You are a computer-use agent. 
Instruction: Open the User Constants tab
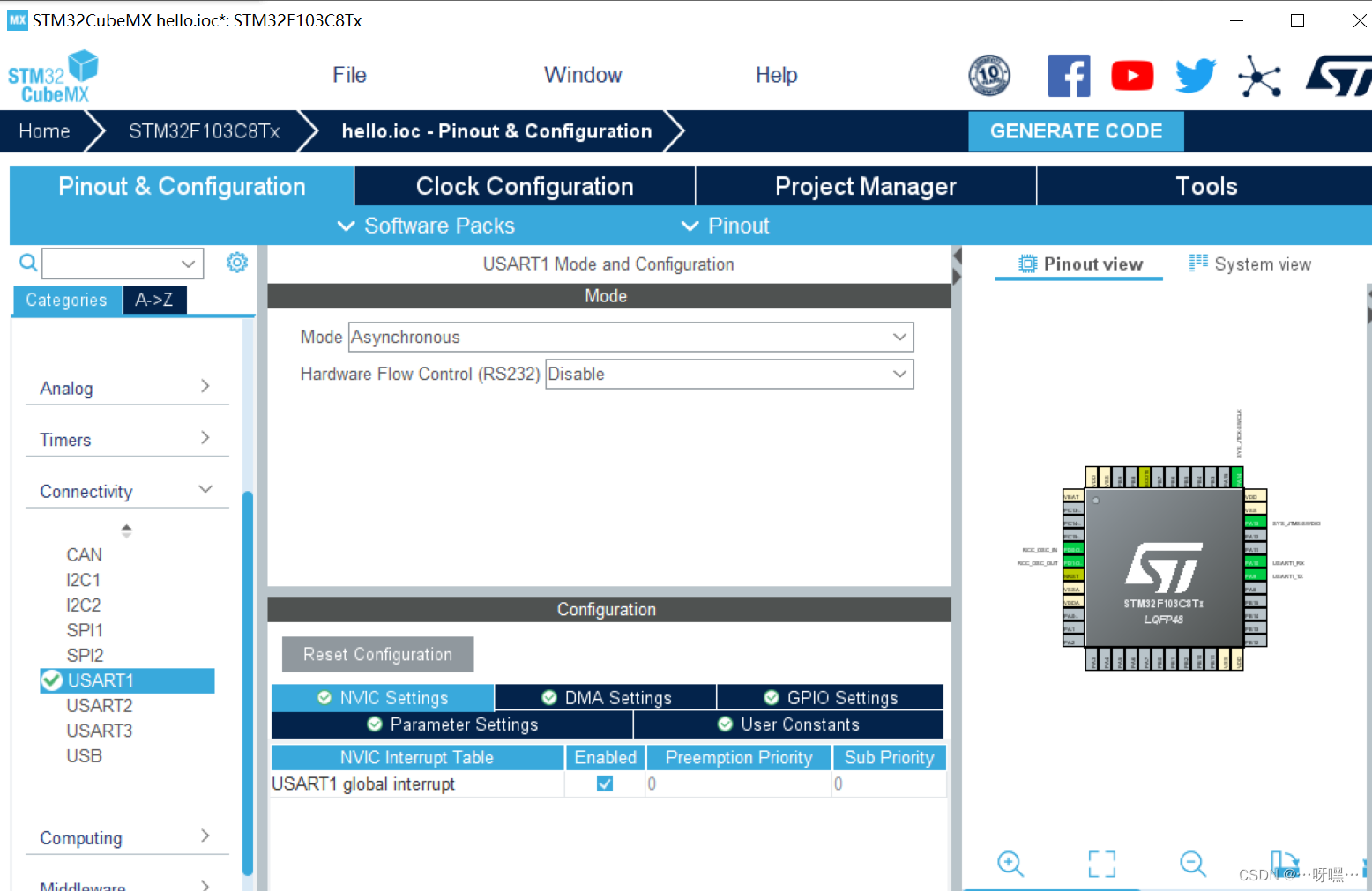(788, 724)
